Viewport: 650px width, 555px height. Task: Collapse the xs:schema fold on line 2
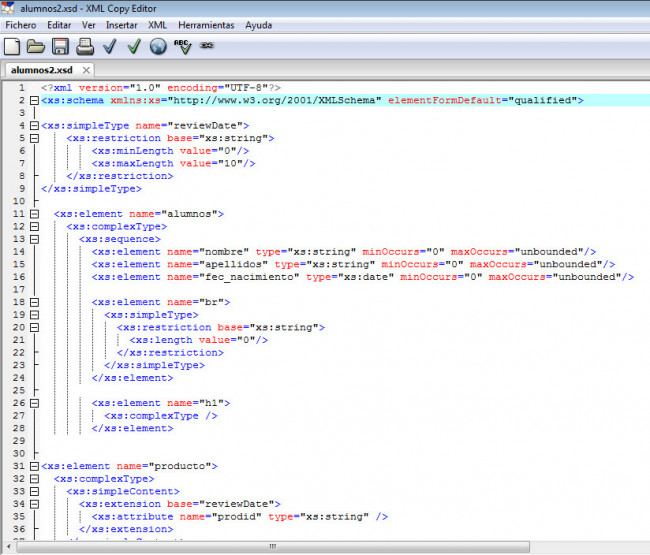point(34,100)
